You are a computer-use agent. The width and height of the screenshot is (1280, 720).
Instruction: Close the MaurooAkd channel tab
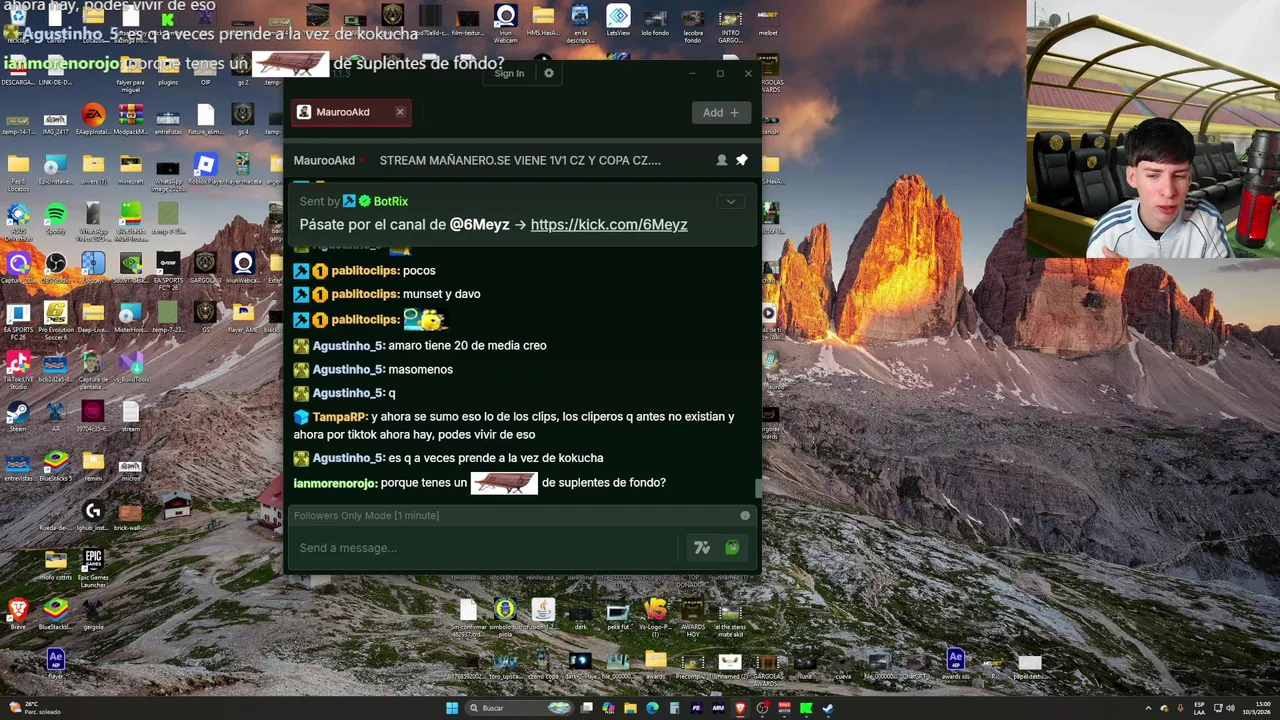pos(400,112)
